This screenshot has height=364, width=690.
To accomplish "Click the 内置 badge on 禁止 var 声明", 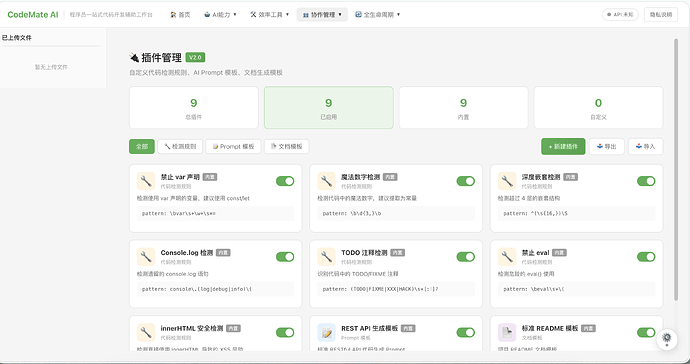I will click(x=210, y=177).
